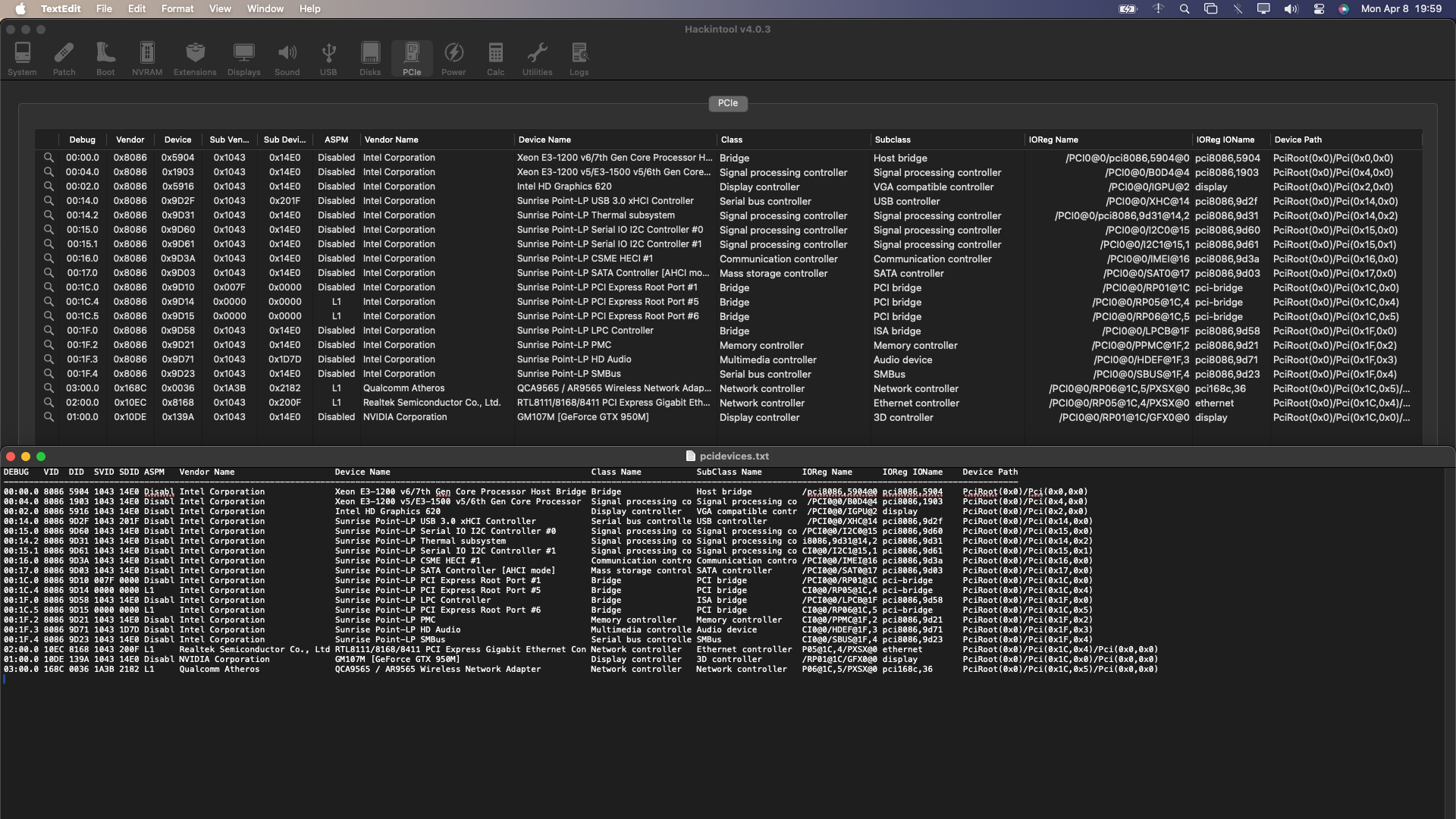The image size is (1456, 819).
Task: Click magnifier icon for GeForce GTX 950M row
Action: [49, 417]
